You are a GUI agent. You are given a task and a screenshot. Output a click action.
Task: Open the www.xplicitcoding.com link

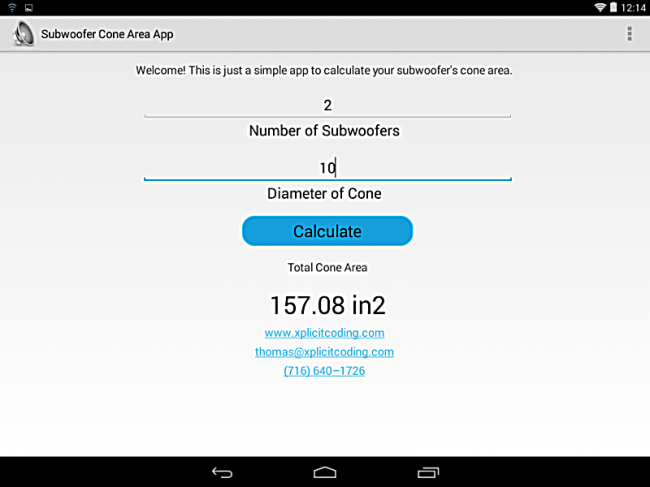(324, 333)
